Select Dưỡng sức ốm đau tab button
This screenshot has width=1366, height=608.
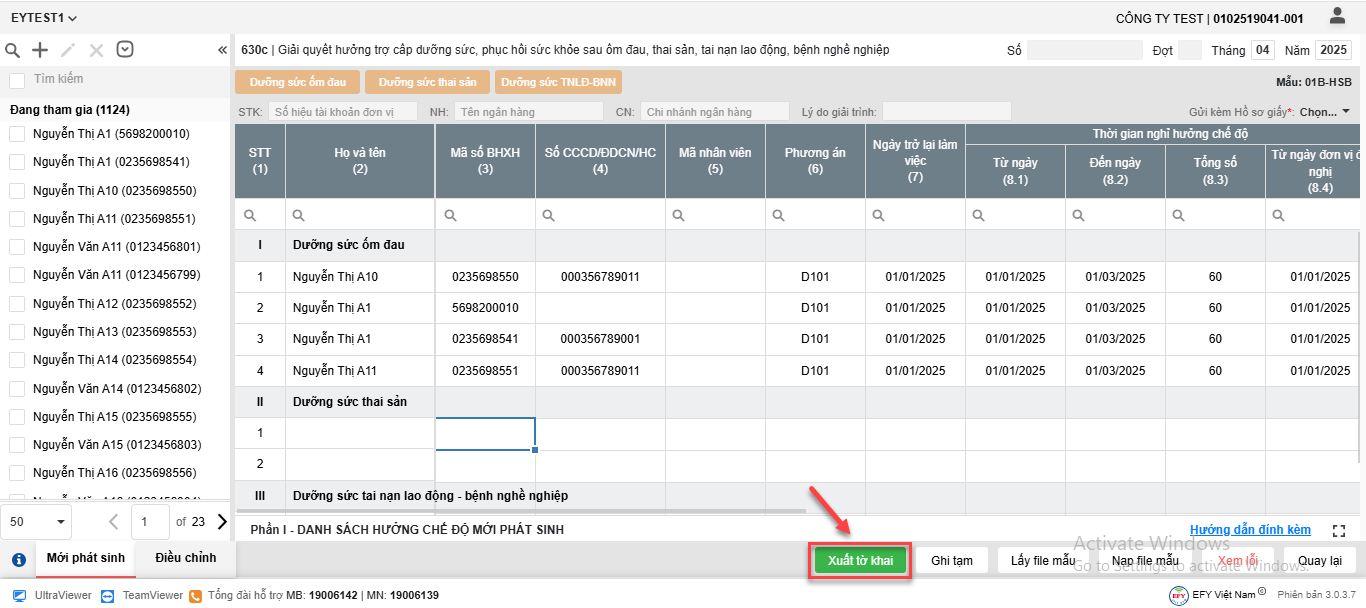(297, 82)
